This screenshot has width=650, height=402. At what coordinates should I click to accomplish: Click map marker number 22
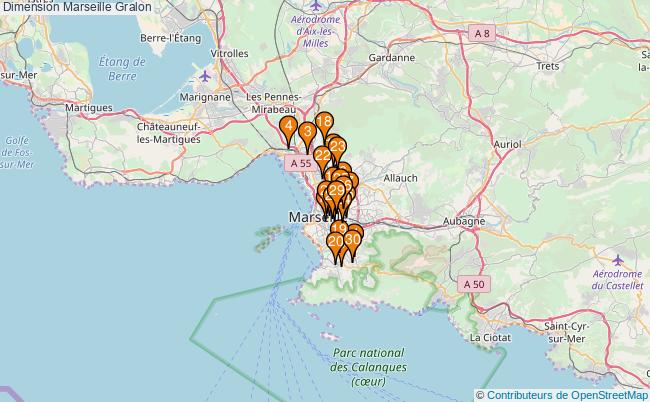322,156
